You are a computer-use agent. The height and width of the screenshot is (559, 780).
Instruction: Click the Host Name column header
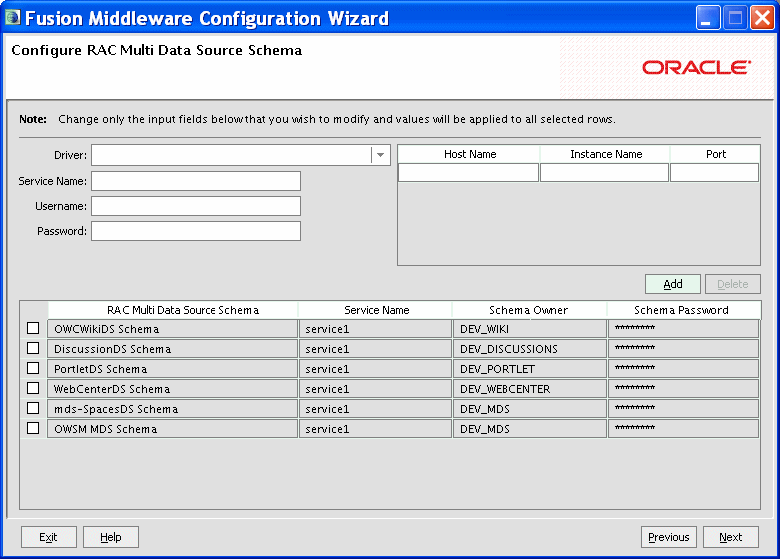[469, 154]
